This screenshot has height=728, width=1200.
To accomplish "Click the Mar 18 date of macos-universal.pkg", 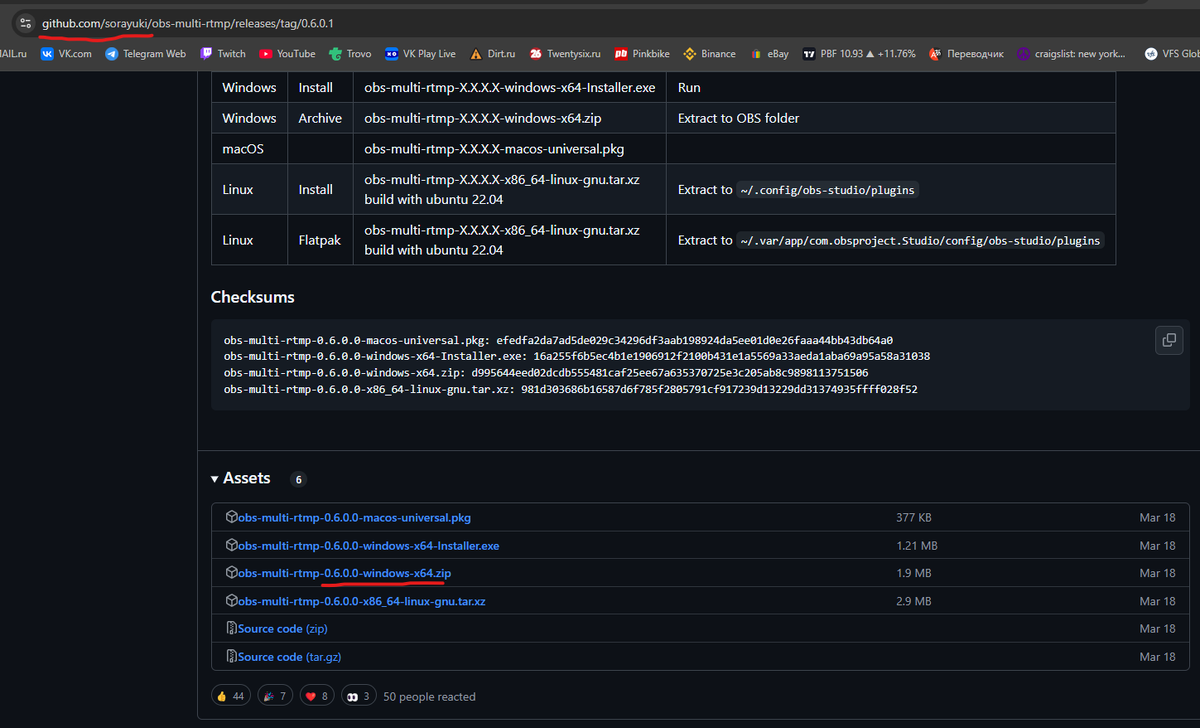I will coord(1157,518).
